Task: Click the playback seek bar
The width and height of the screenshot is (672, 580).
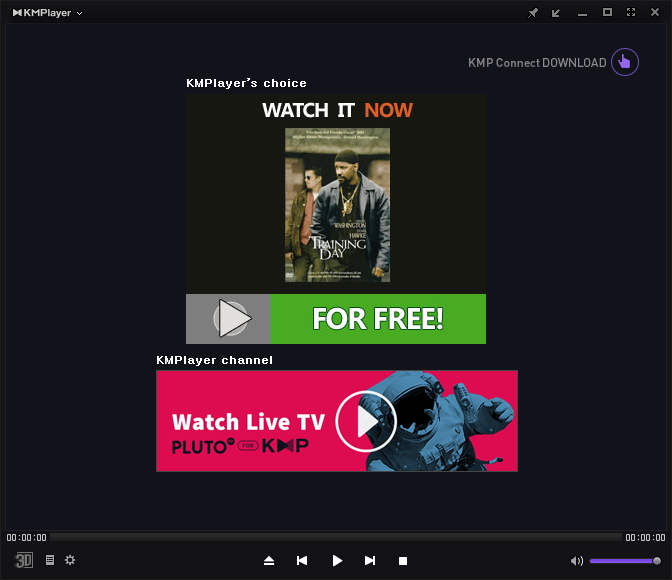Action: click(336, 537)
